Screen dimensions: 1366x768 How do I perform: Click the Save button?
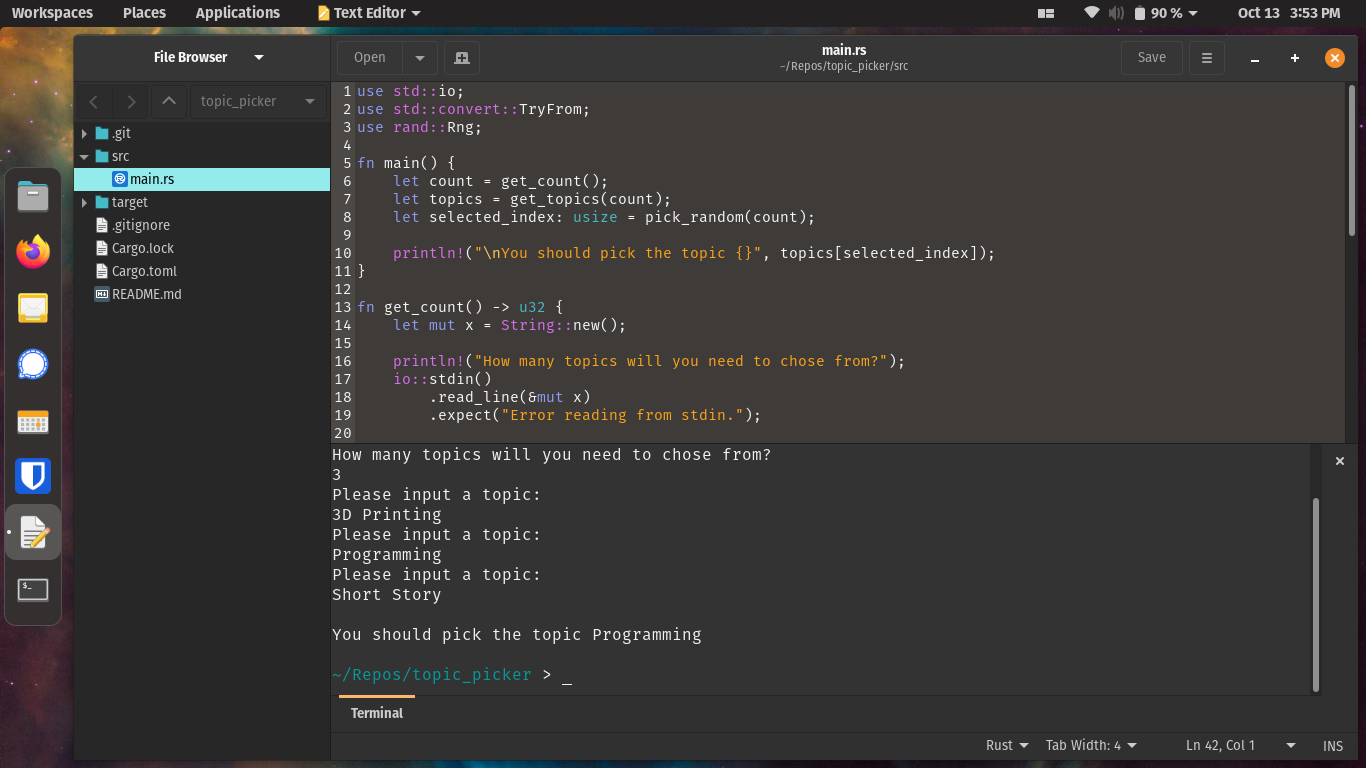(x=1152, y=58)
